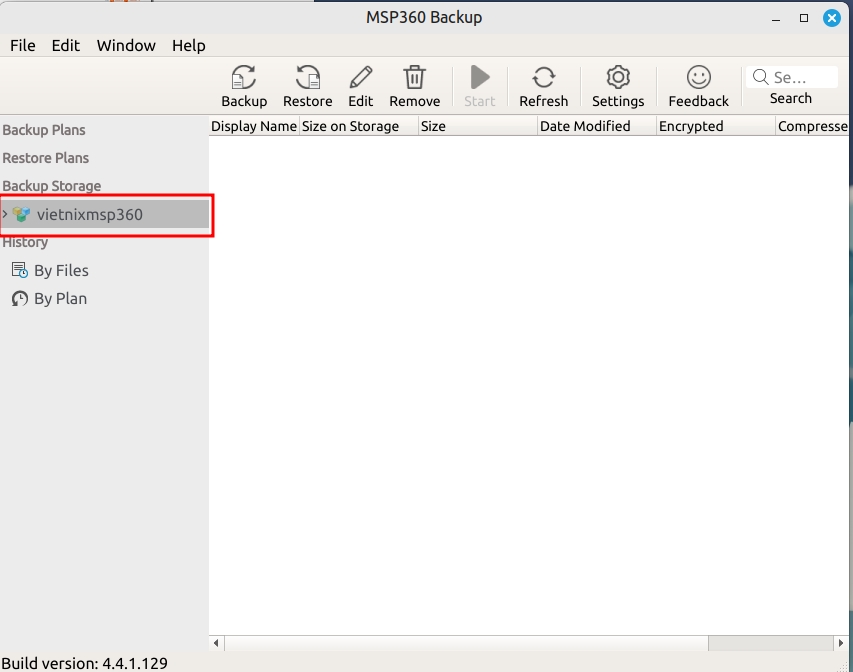
Task: Maximize the MSP360 Backup window
Action: 804,18
